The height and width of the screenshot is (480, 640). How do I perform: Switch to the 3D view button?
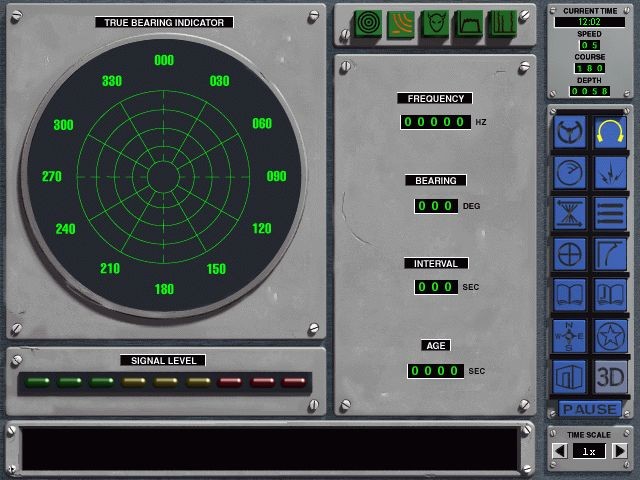[610, 377]
